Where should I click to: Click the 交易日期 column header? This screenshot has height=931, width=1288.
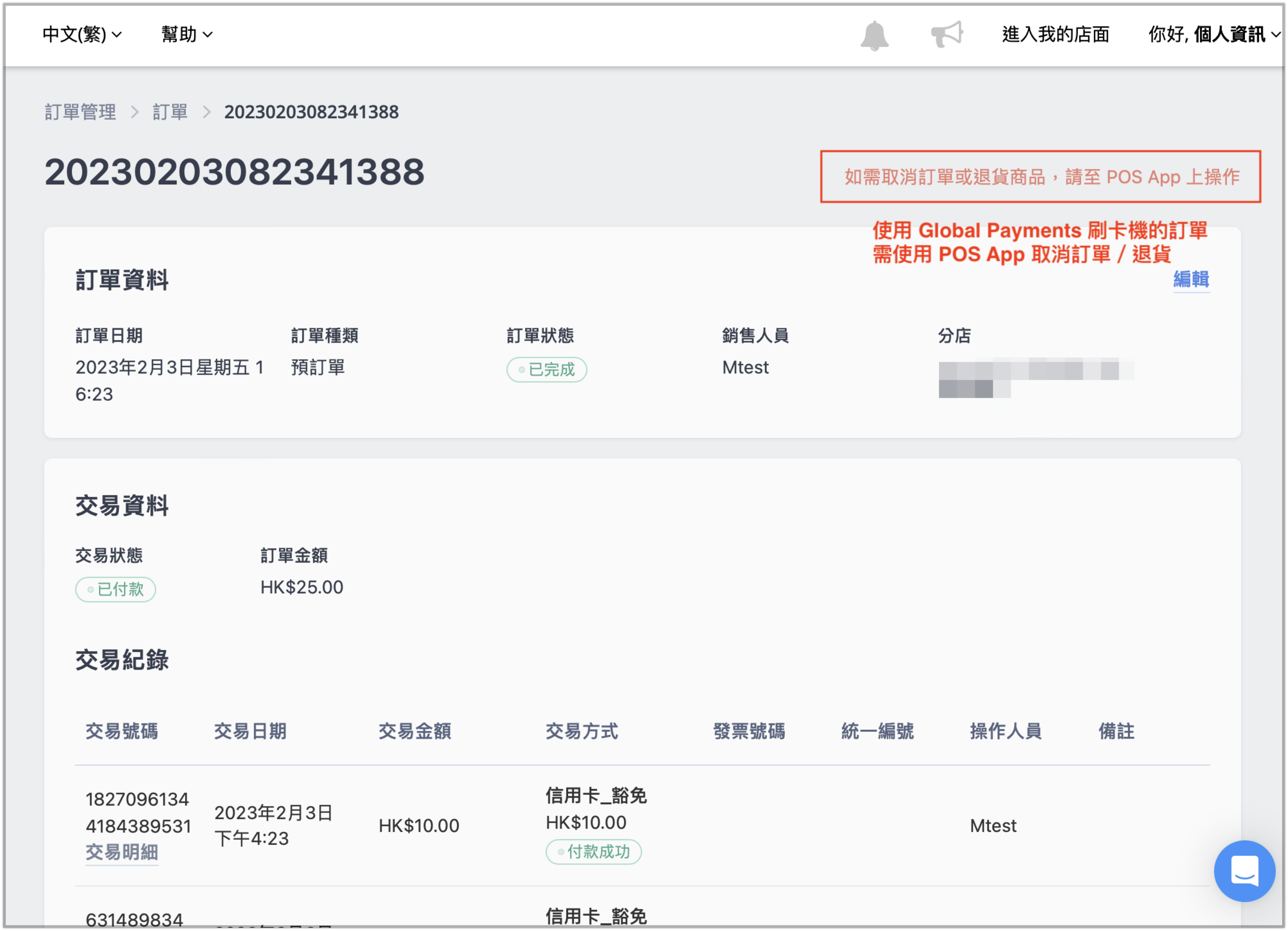[x=250, y=731]
